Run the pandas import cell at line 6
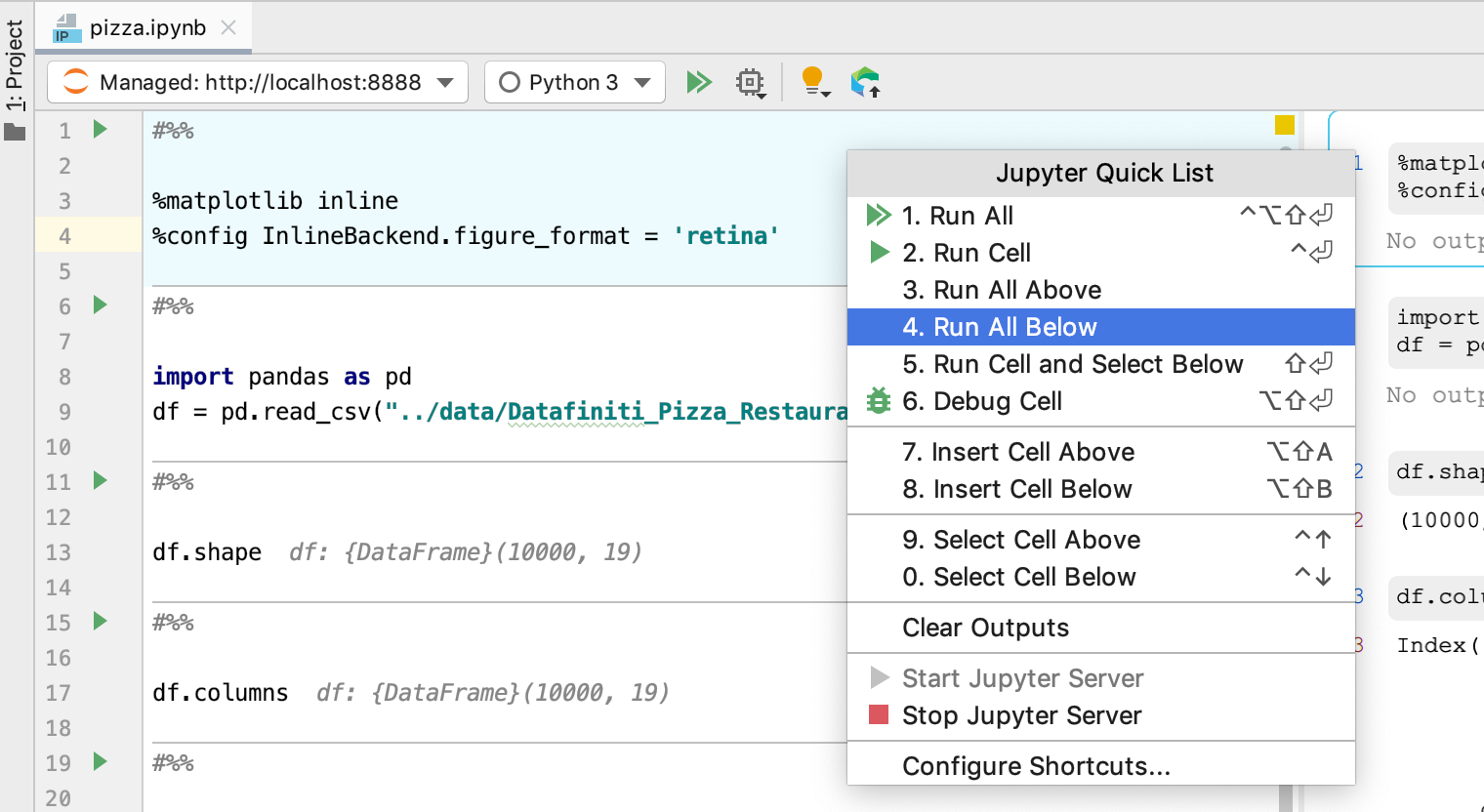Image resolution: width=1484 pixels, height=812 pixels. pyautogui.click(x=100, y=305)
